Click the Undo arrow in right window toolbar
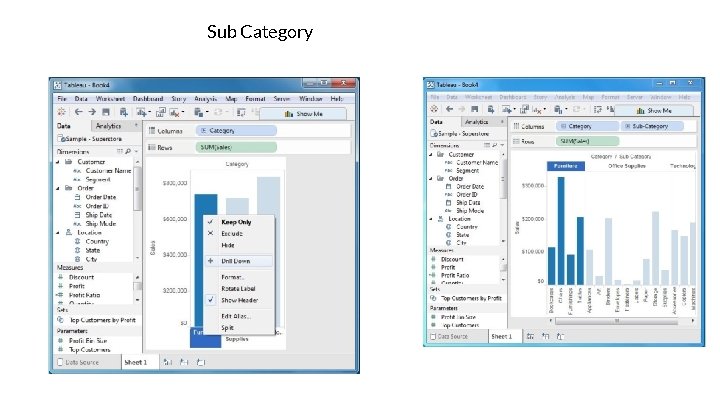This screenshot has height=405, width=720. [450, 109]
